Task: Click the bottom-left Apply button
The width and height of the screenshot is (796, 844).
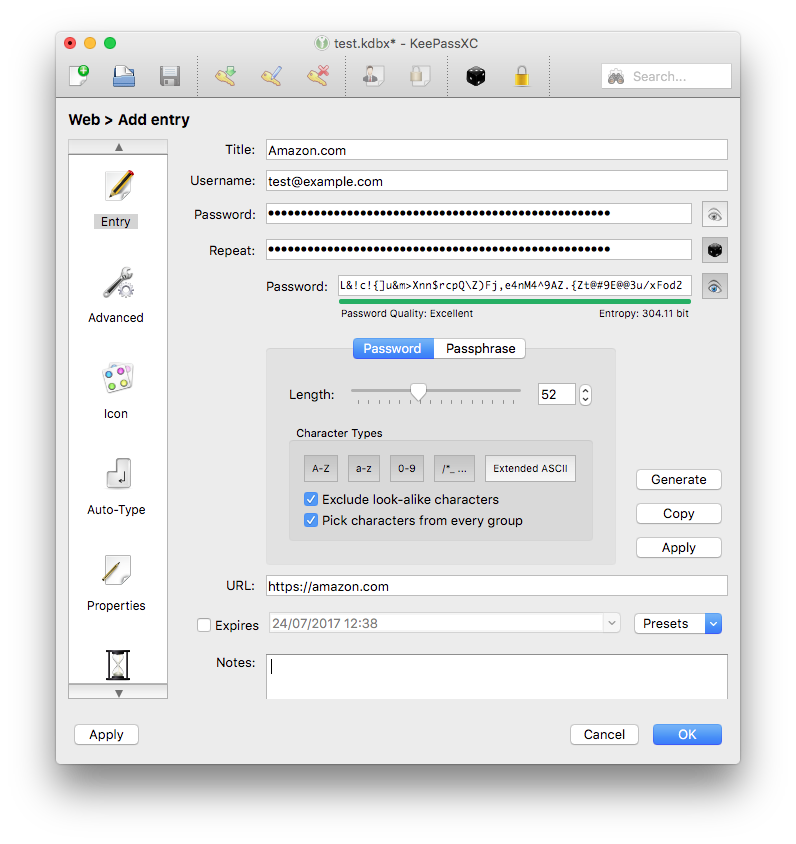Action: (x=107, y=734)
